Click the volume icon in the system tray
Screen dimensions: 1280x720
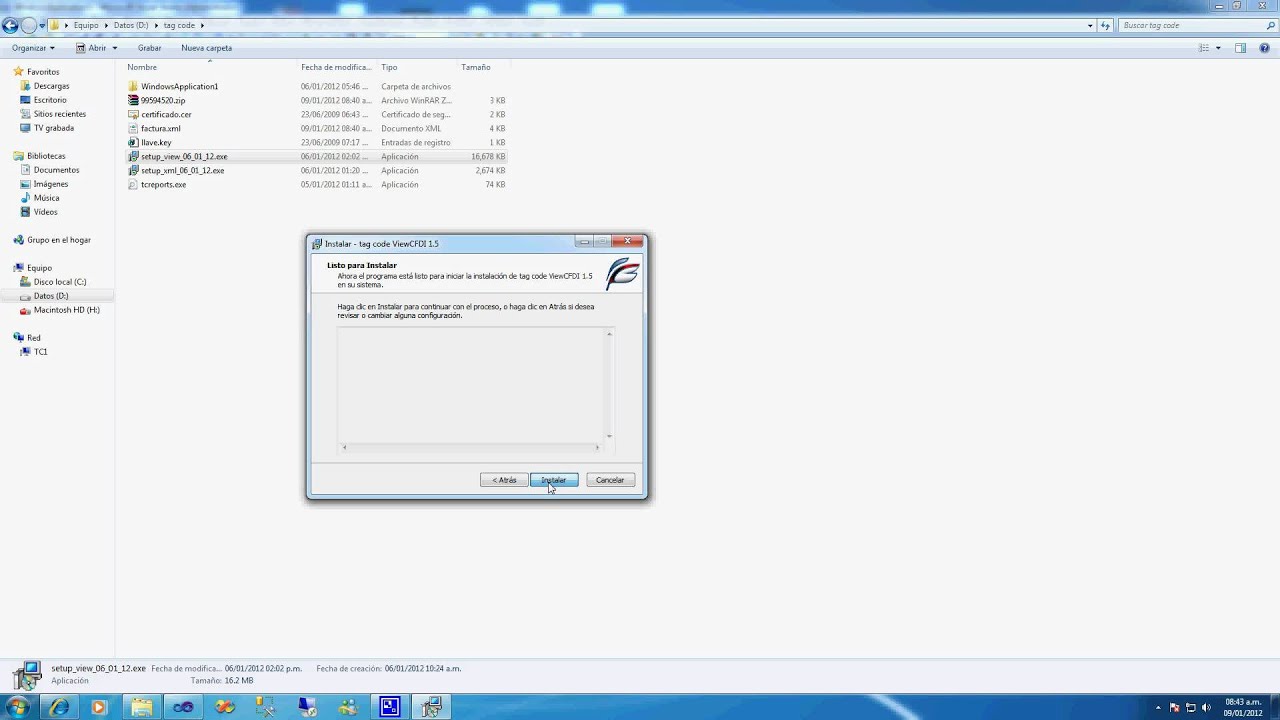[x=1207, y=707]
